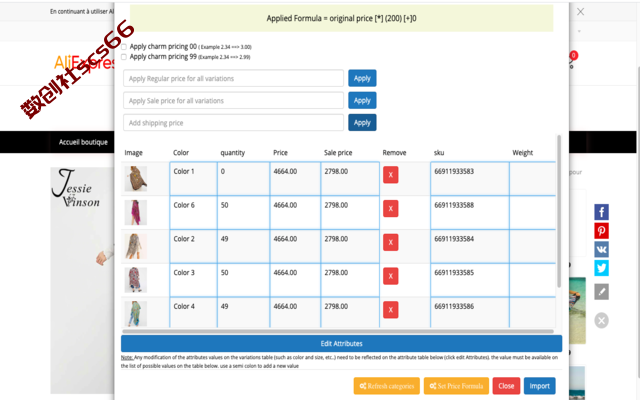
Task: Open Set Price Formula
Action: click(456, 386)
